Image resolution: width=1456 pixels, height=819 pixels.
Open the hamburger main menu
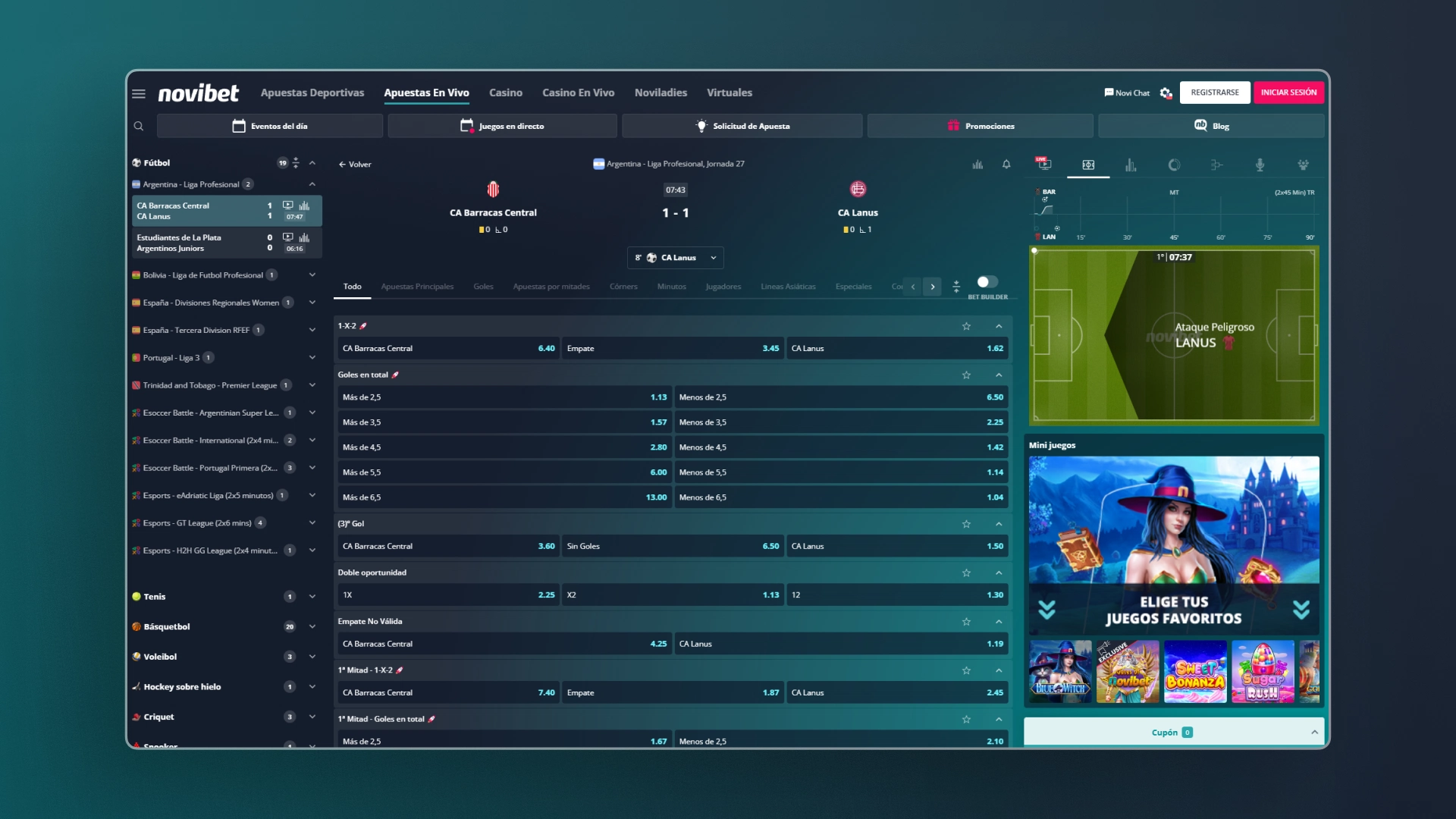(138, 93)
